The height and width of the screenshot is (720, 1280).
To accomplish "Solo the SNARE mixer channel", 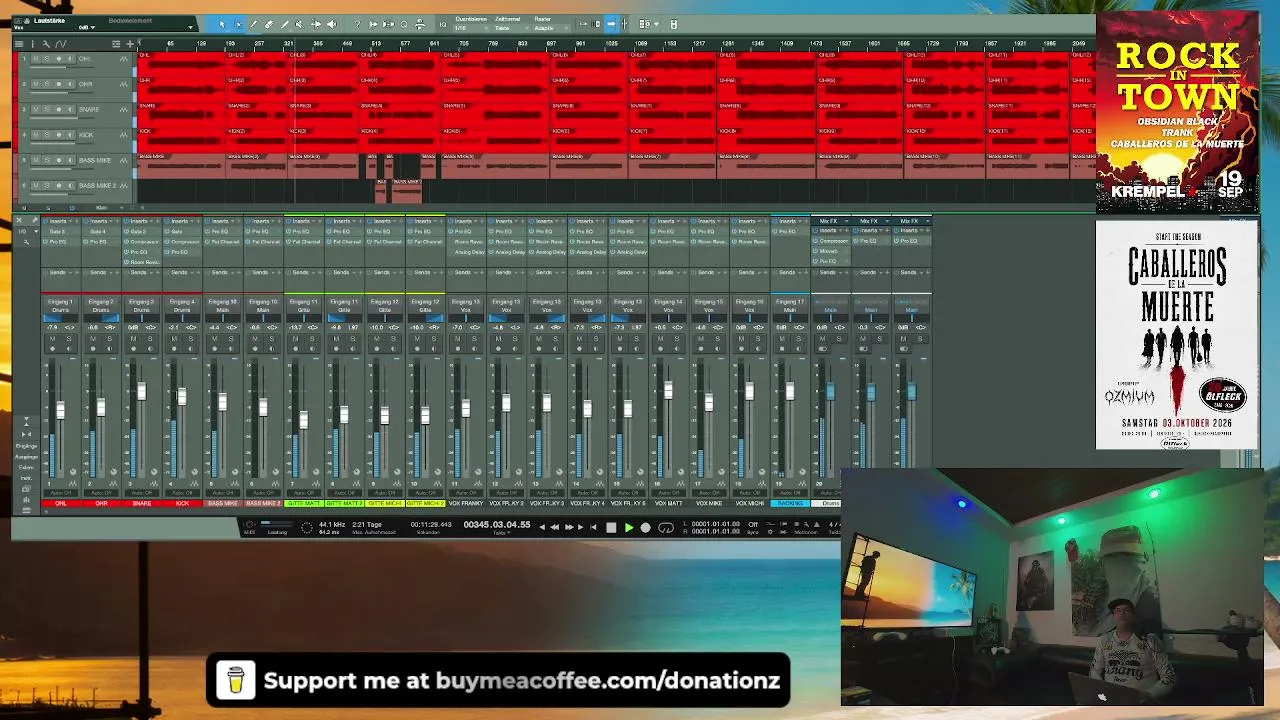I will pos(150,339).
